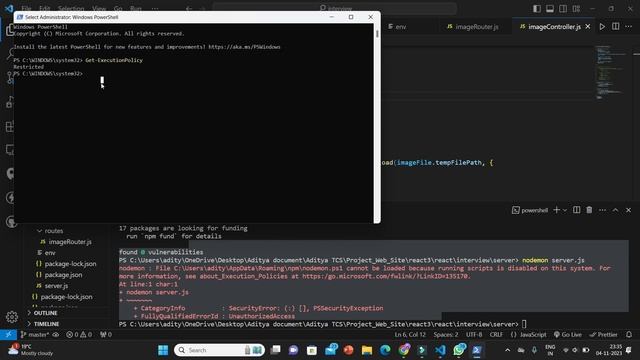
Task: Open the VS Code command center search box
Action: click(x=335, y=8)
